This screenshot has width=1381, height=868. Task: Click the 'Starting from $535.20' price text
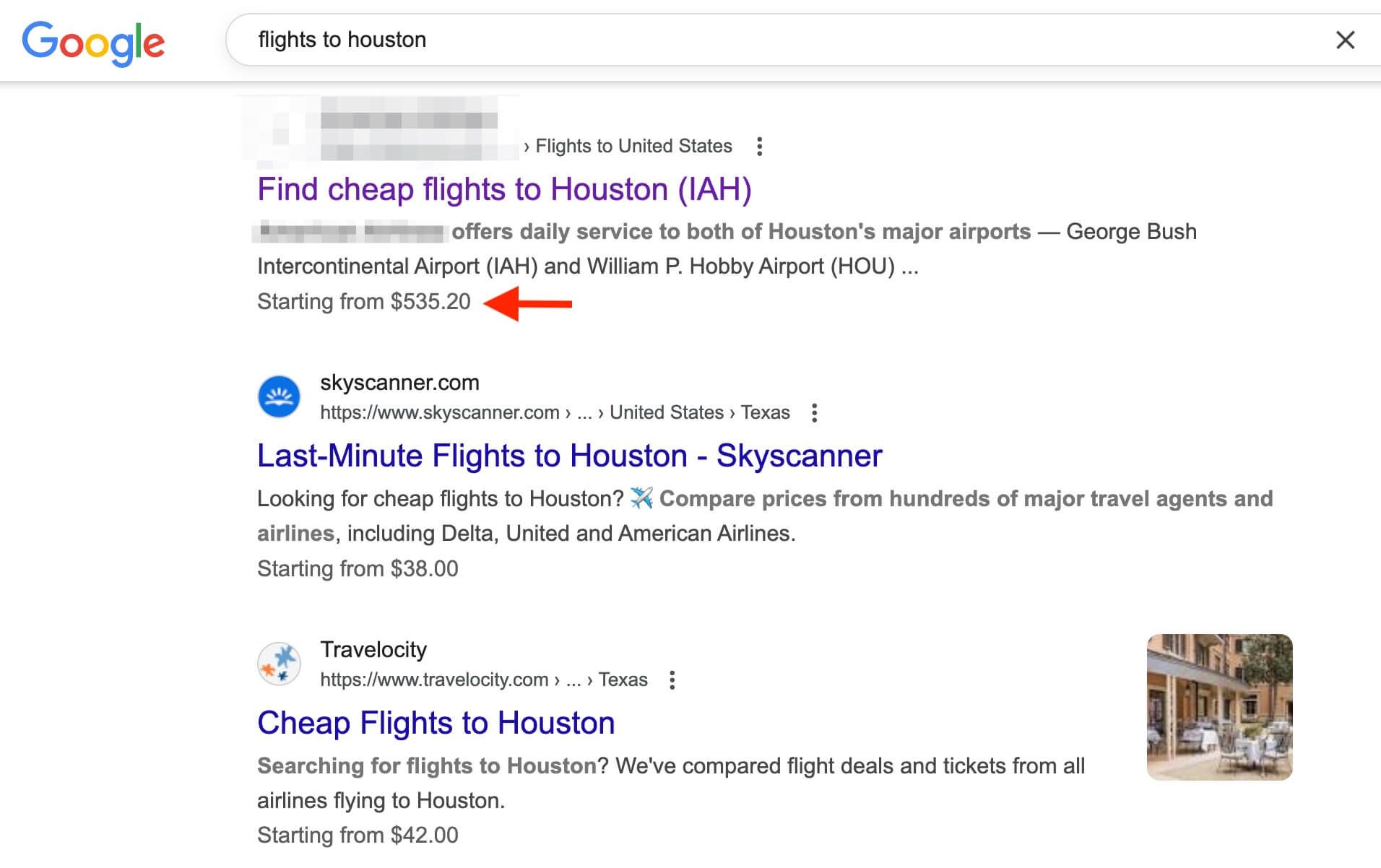(363, 302)
